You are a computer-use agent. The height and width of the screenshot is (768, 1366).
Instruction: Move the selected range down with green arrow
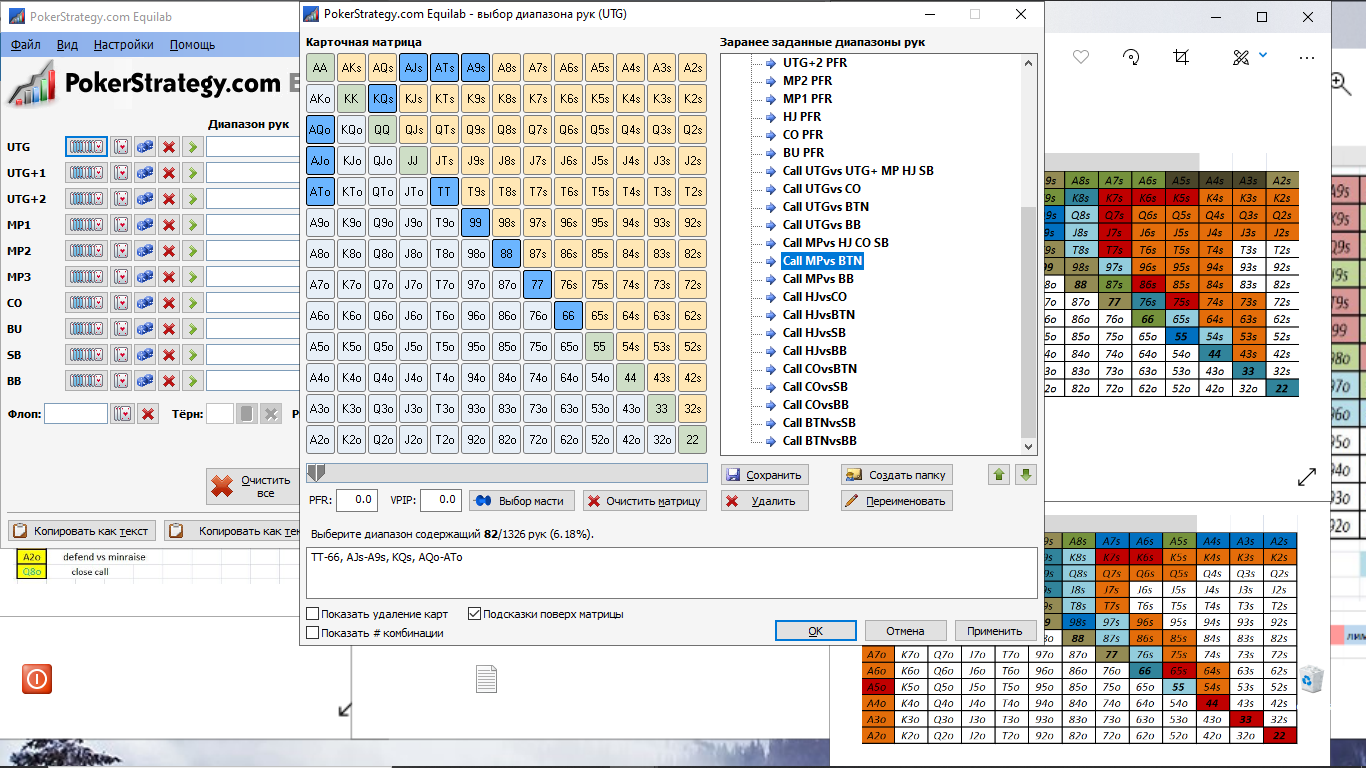tap(1025, 474)
